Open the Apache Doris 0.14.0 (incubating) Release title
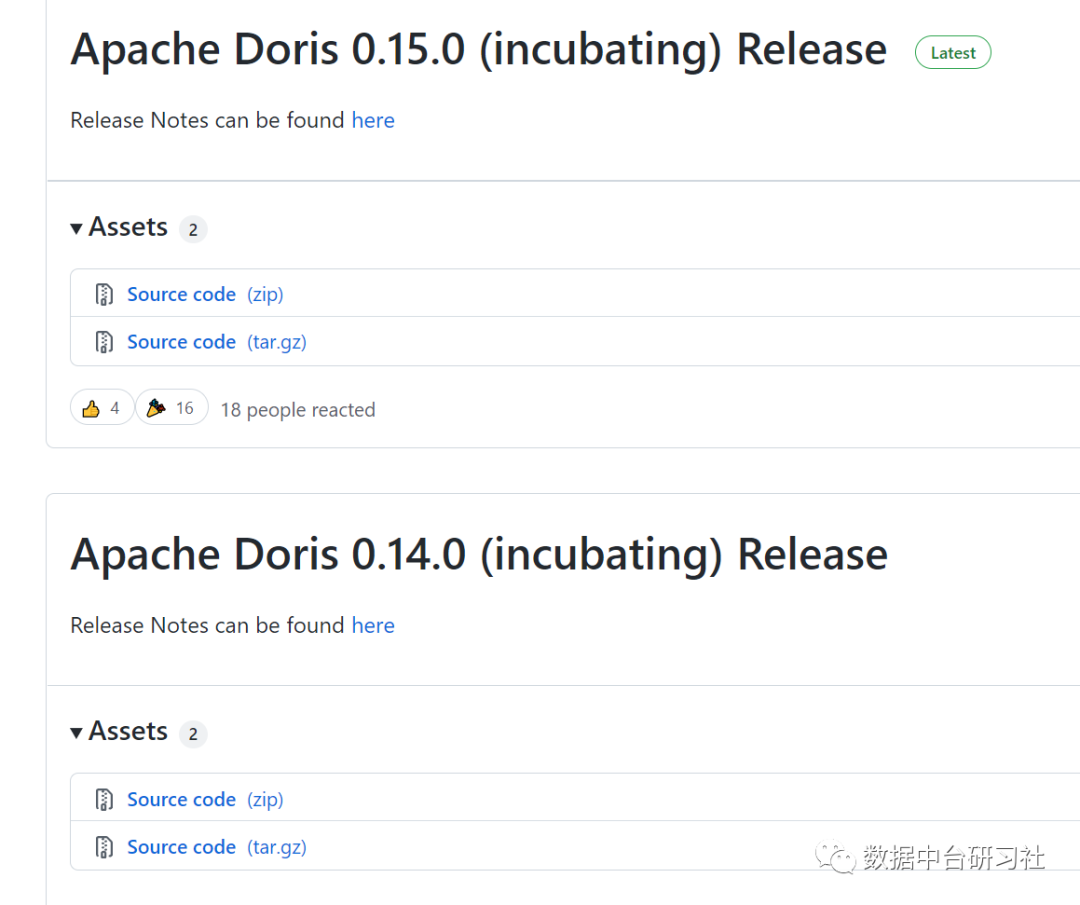Screen dimensions: 1080x905 pos(479,554)
